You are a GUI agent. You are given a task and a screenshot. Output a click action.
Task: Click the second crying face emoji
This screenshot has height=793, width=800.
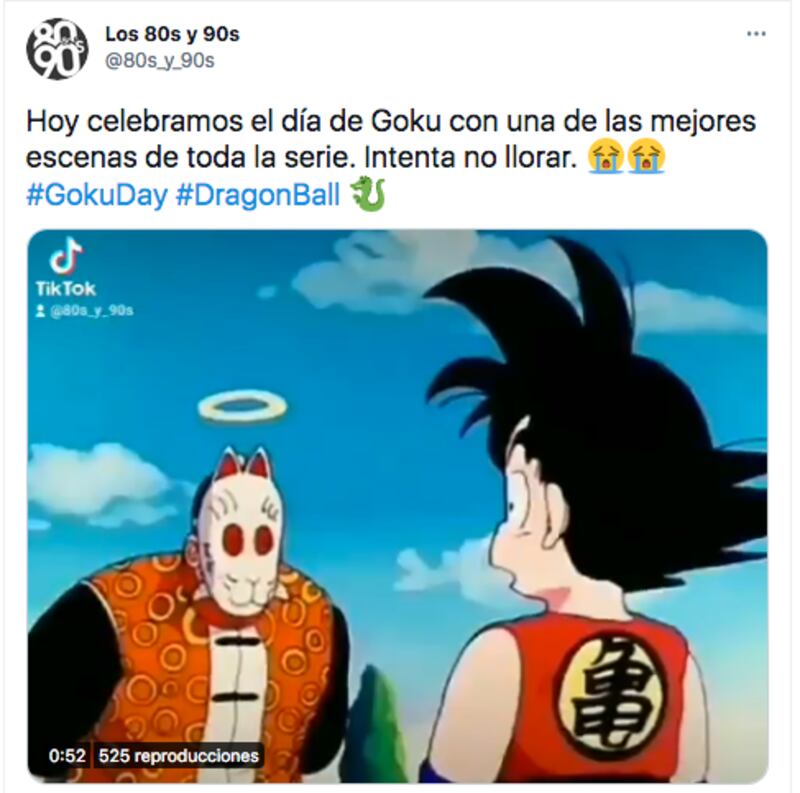[646, 157]
